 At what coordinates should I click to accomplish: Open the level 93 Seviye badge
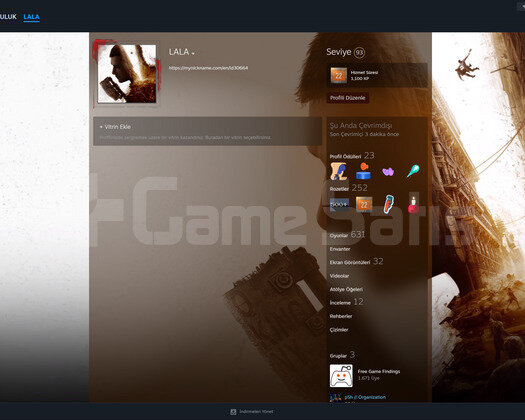click(359, 53)
